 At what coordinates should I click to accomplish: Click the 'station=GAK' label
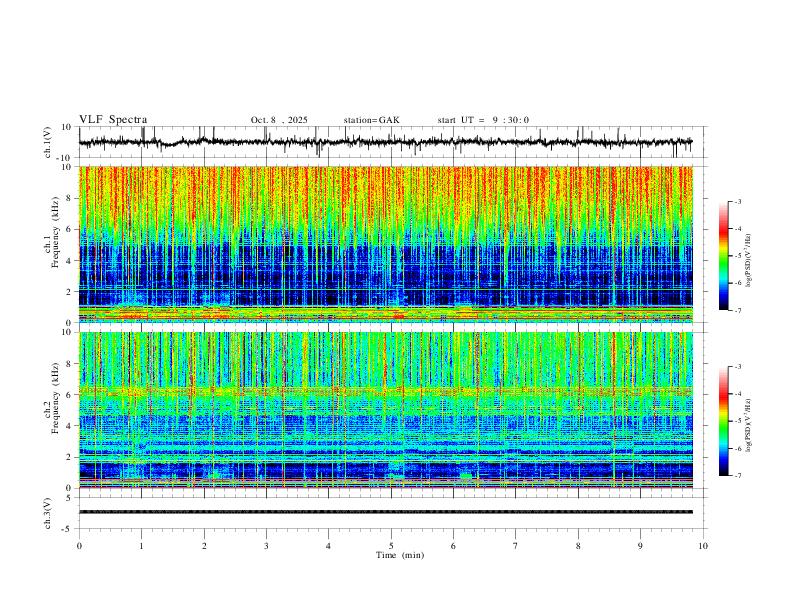371,120
